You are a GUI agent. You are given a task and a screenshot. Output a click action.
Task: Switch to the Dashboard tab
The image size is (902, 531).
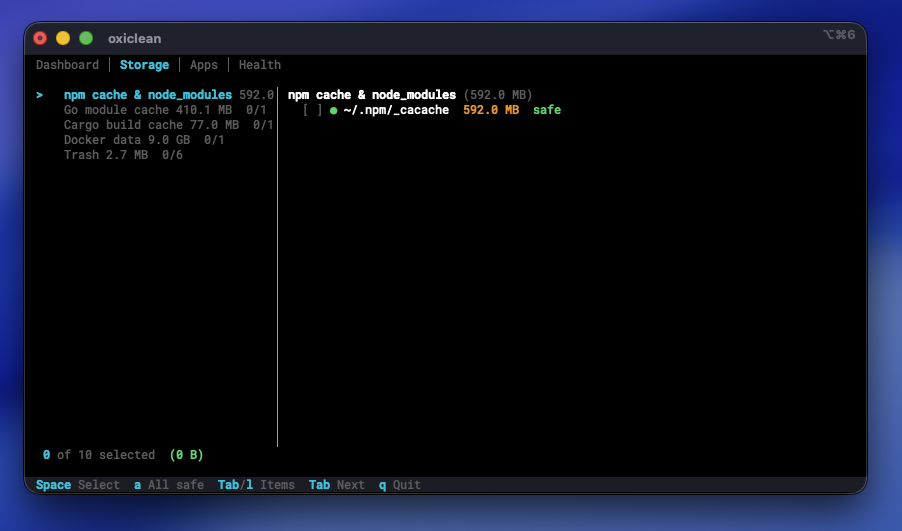pyautogui.click(x=67, y=65)
